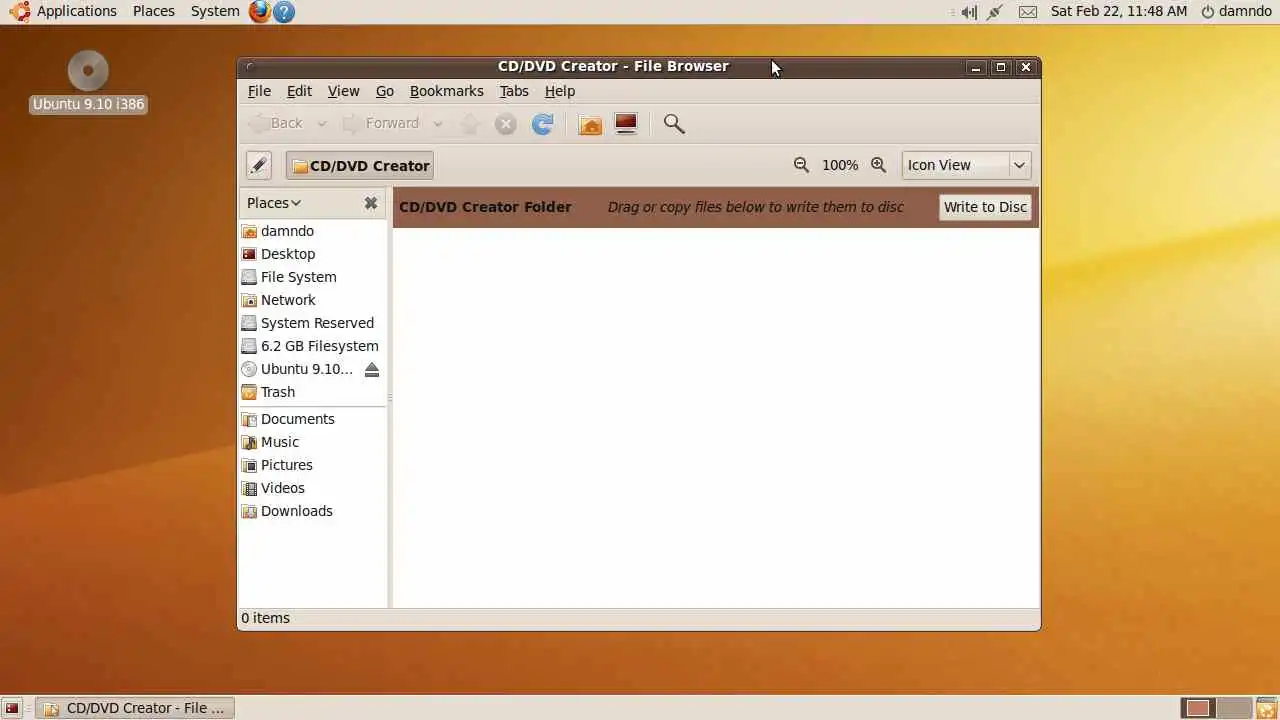The width and height of the screenshot is (1280, 720).
Task: Open the Edit menu
Action: (x=299, y=91)
